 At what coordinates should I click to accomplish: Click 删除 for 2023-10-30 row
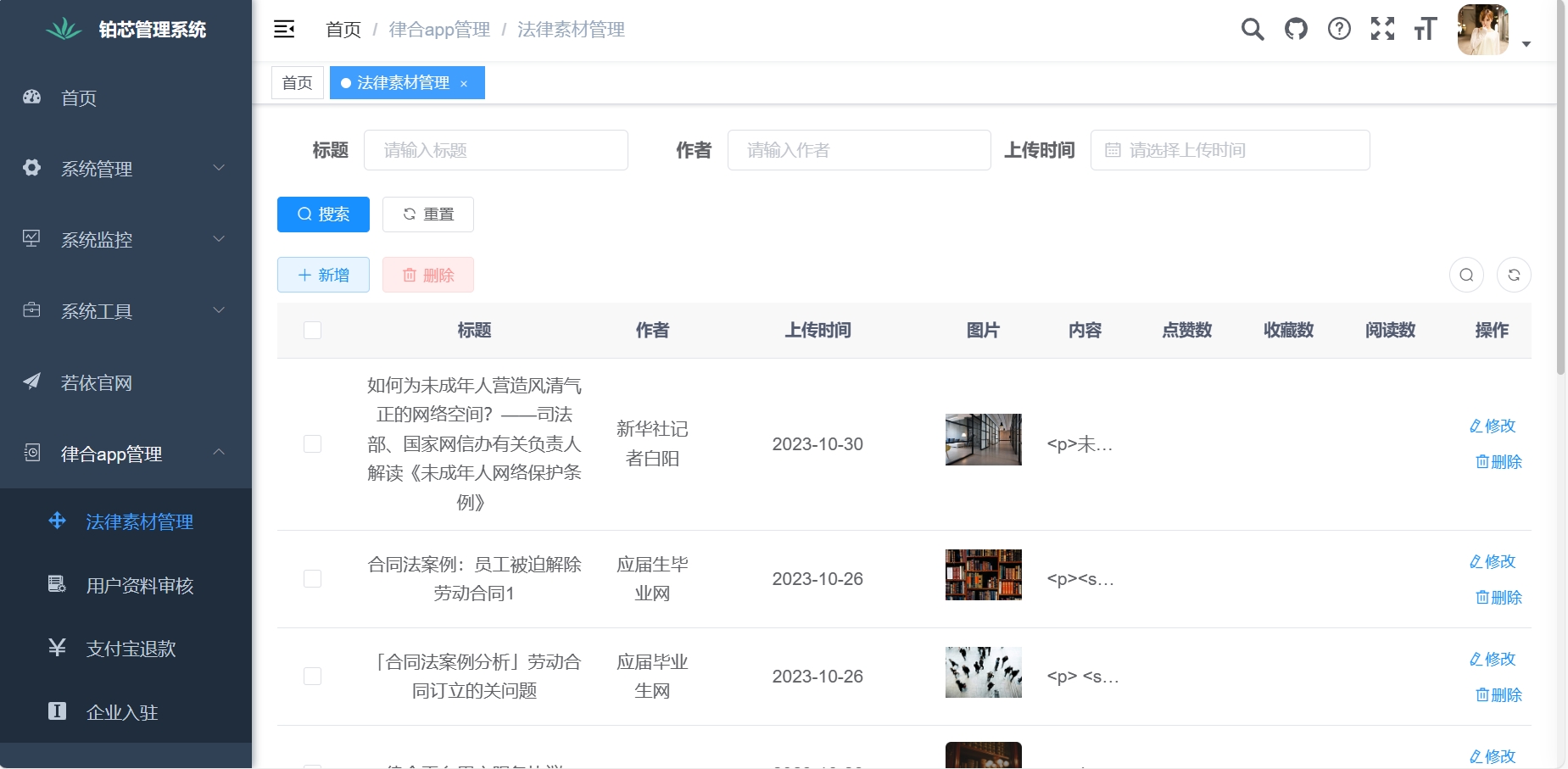(1498, 462)
